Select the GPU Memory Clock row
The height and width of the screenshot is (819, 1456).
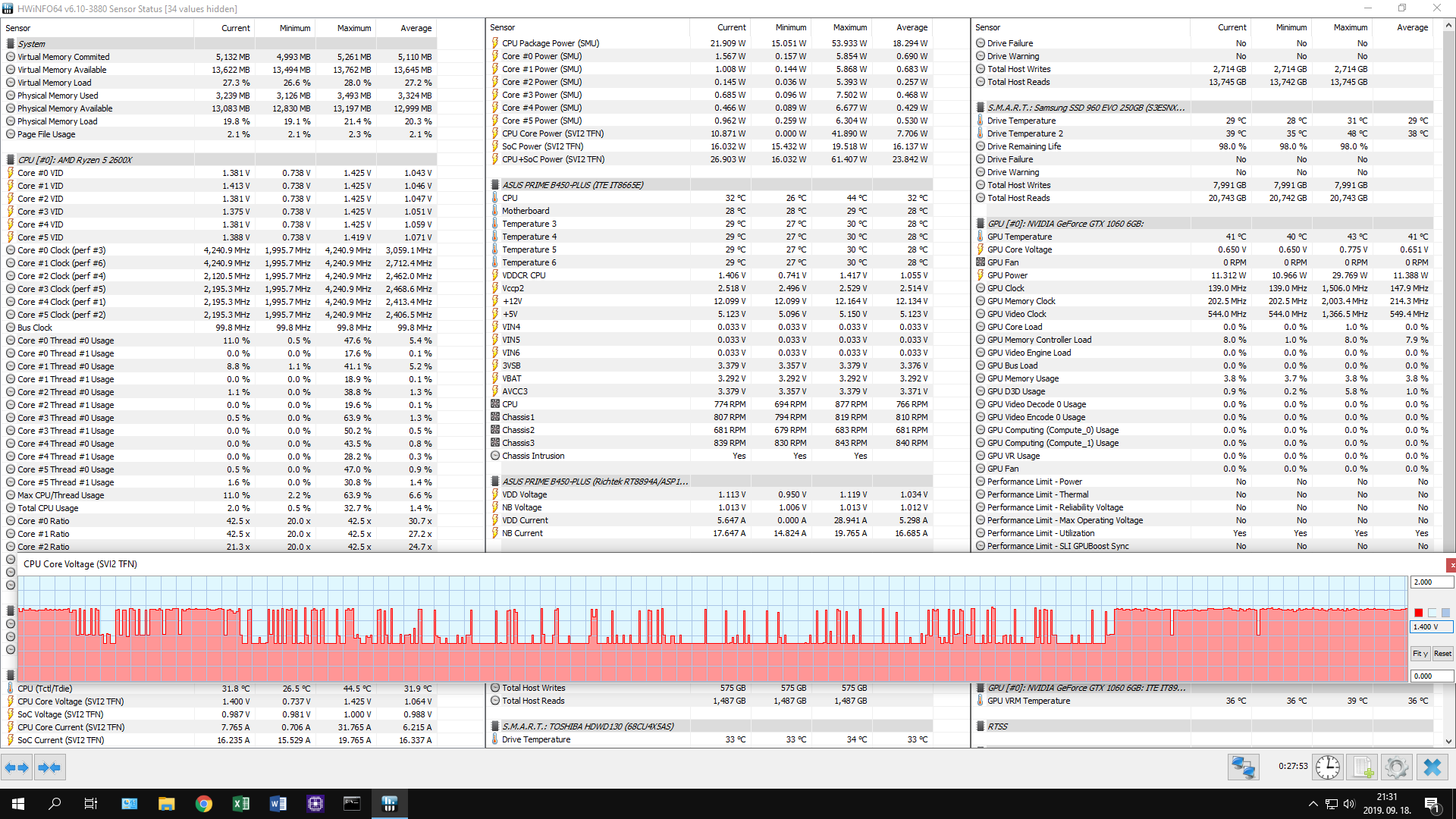(1204, 301)
